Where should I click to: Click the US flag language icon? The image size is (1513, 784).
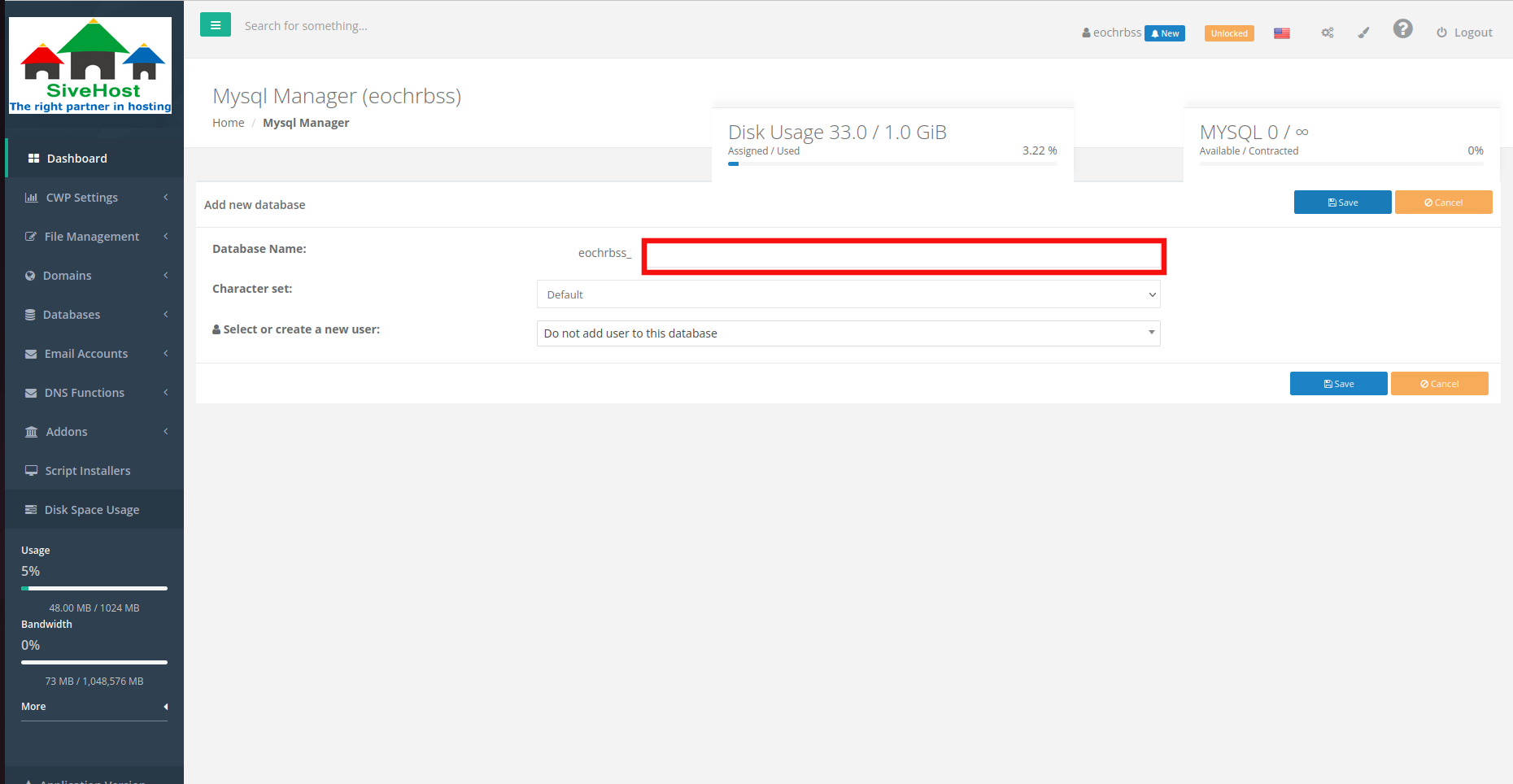1282,33
